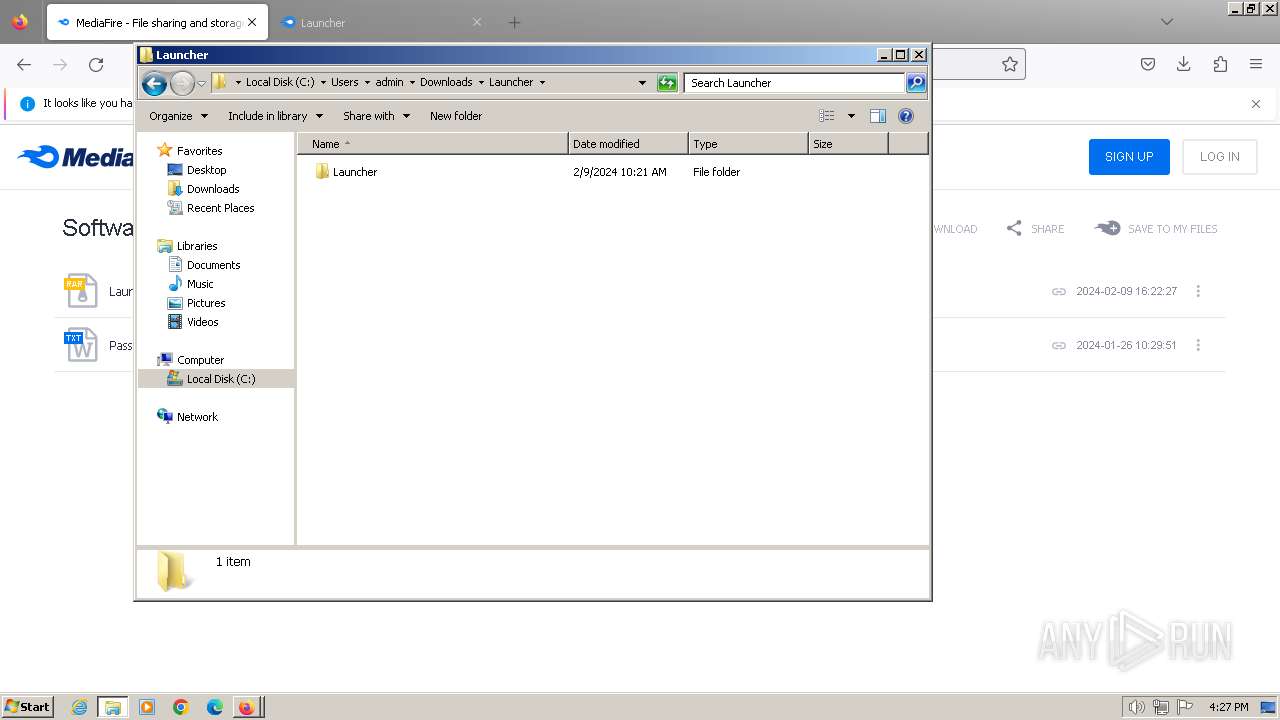Sort by the Size column header
This screenshot has height=720, width=1280.
[x=848, y=144]
